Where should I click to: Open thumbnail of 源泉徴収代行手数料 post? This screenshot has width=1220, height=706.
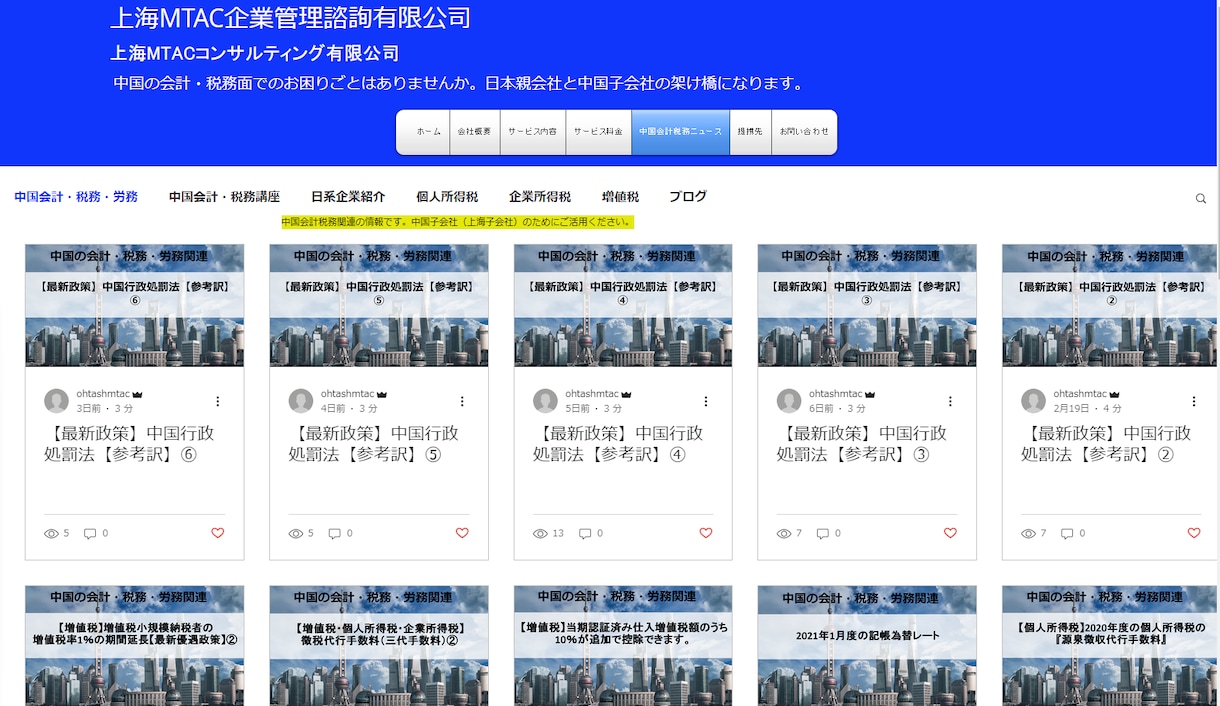1111,646
